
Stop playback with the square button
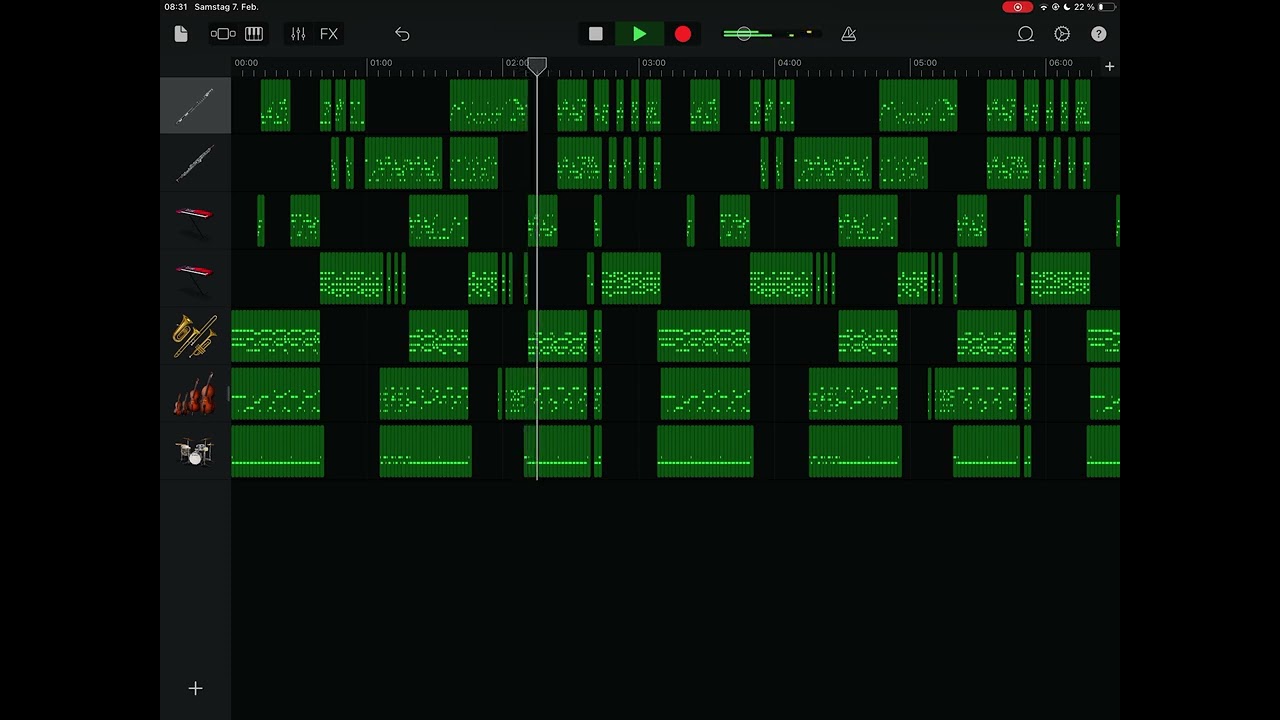(x=596, y=34)
